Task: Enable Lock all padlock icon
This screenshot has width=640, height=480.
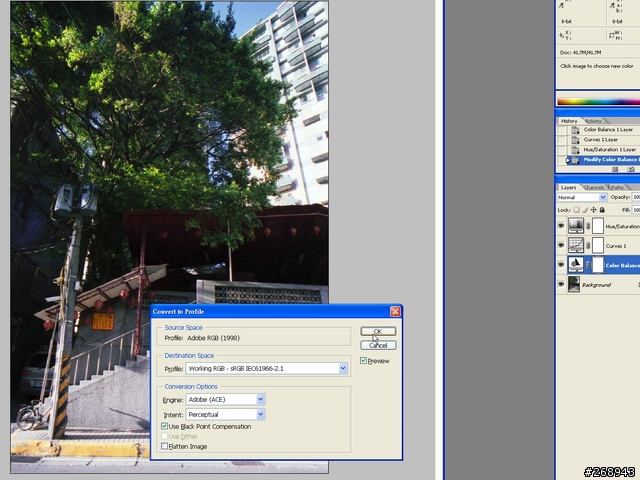Action: [x=602, y=210]
